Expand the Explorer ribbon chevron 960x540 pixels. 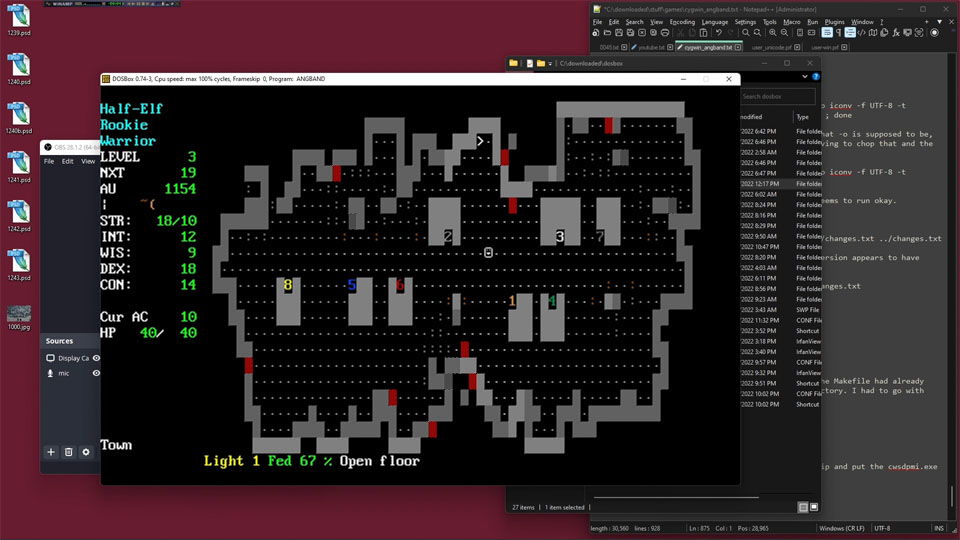pos(804,77)
